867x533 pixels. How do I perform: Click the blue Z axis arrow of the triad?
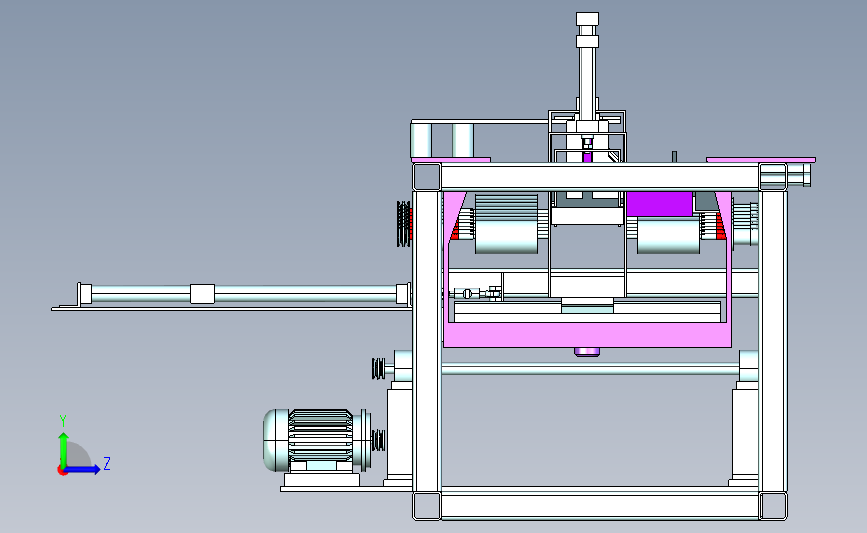pos(84,470)
